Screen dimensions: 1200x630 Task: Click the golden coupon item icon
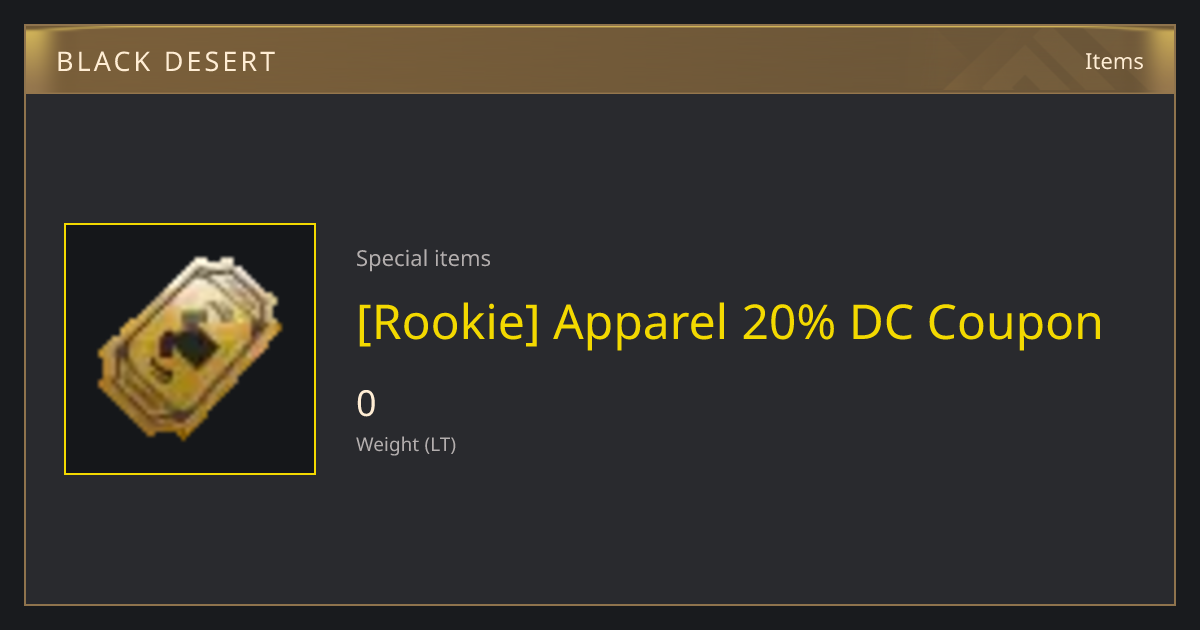click(190, 349)
